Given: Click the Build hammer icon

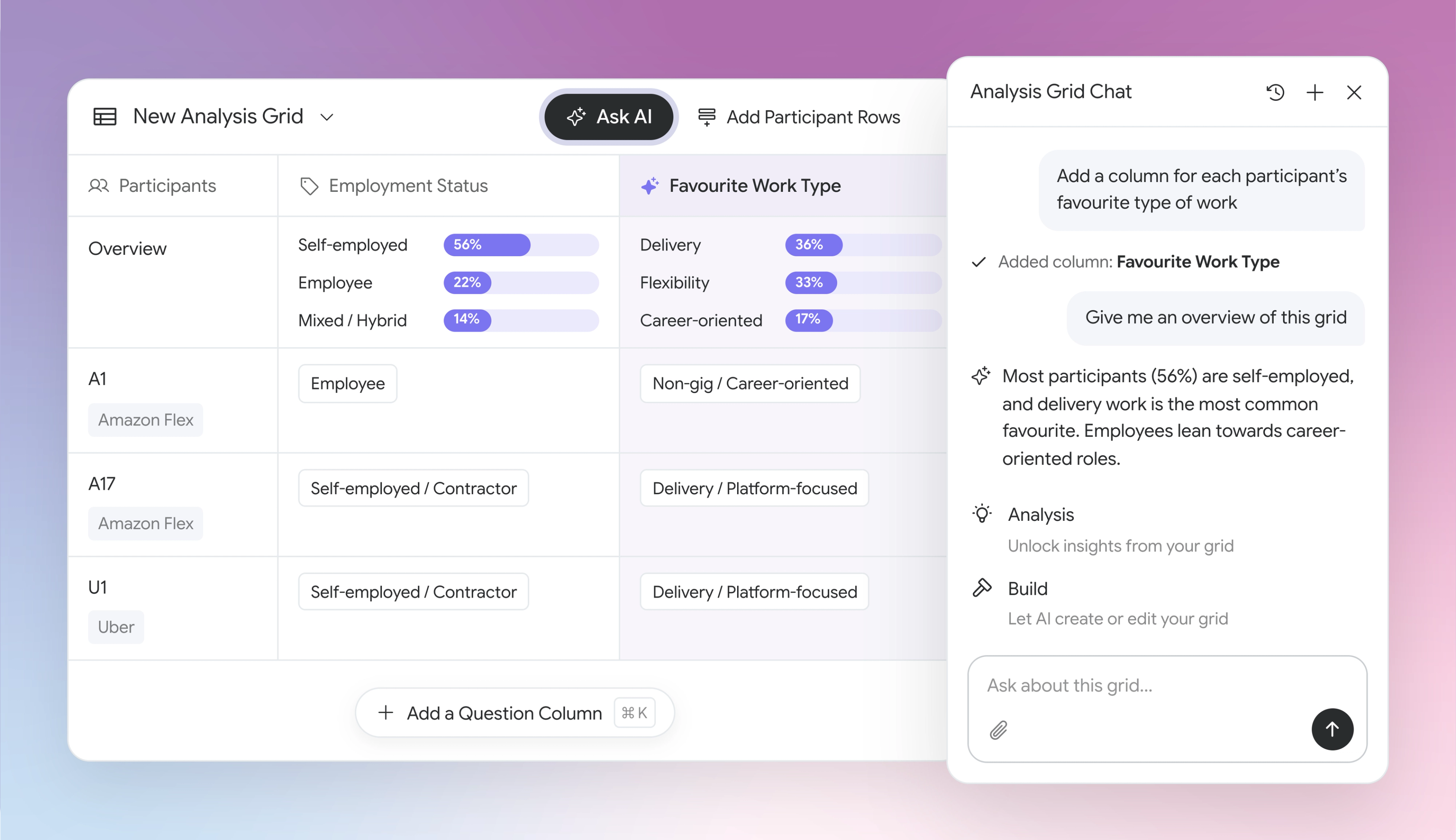Looking at the screenshot, I should tap(982, 588).
